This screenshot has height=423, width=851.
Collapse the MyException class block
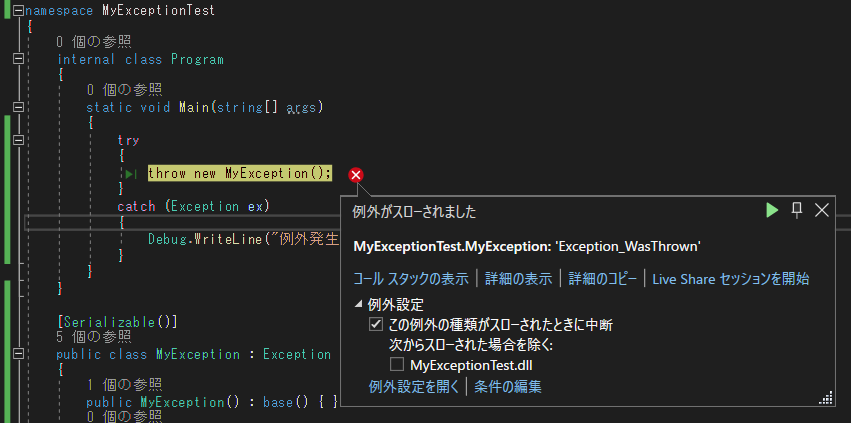point(18,354)
